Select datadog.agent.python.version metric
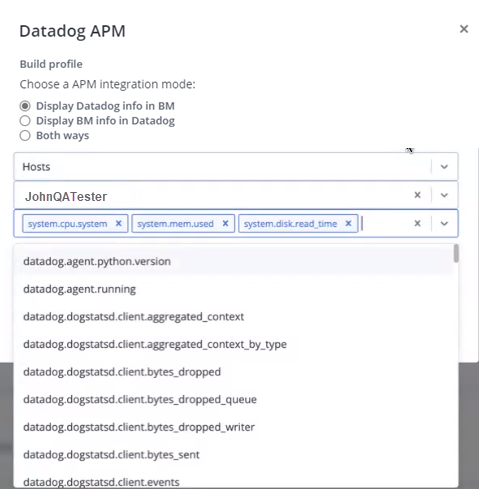This screenshot has width=481, height=490. click(x=233, y=261)
